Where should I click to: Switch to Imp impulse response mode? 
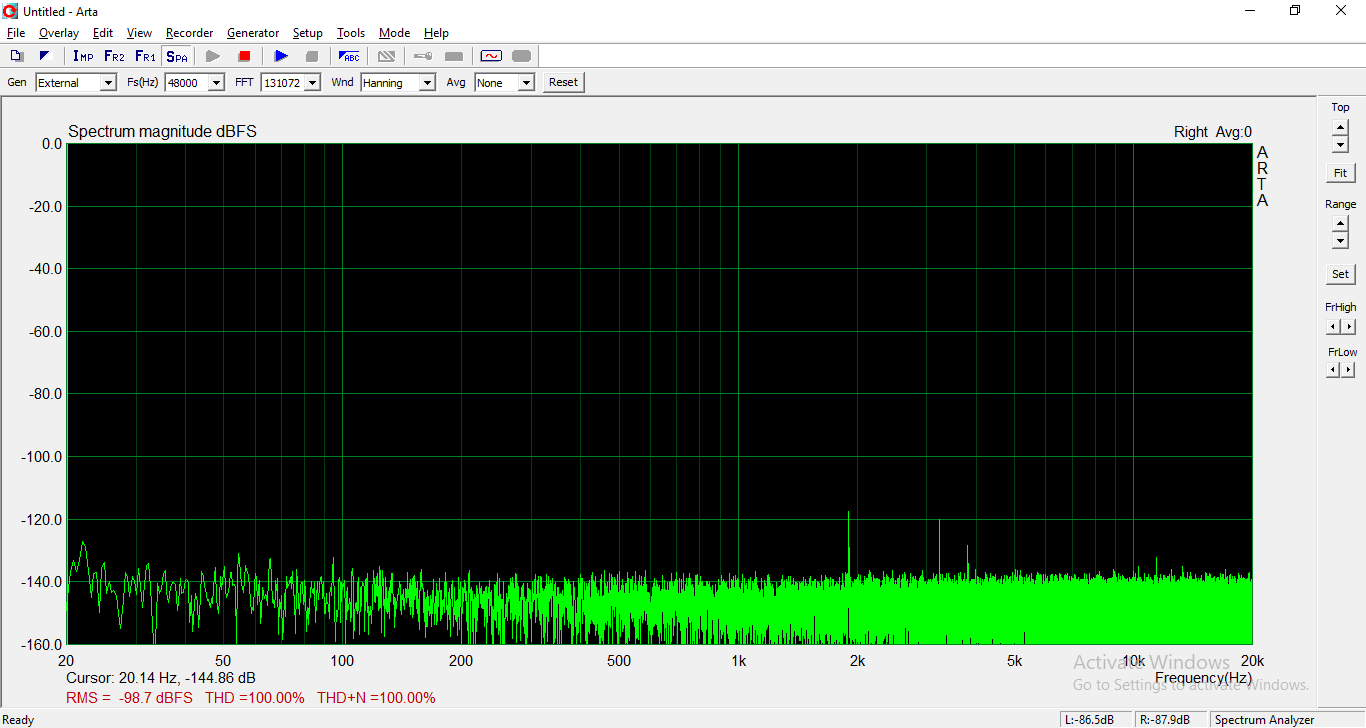(83, 56)
